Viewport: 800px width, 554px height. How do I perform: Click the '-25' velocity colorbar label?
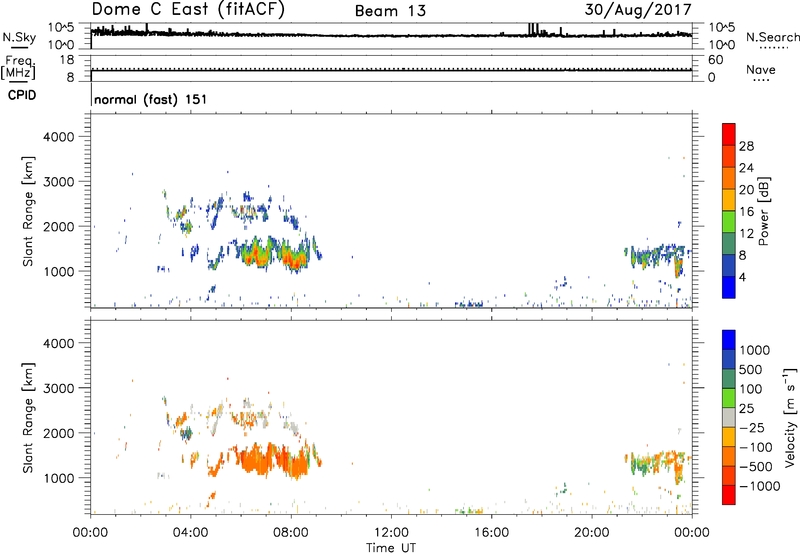[752, 428]
